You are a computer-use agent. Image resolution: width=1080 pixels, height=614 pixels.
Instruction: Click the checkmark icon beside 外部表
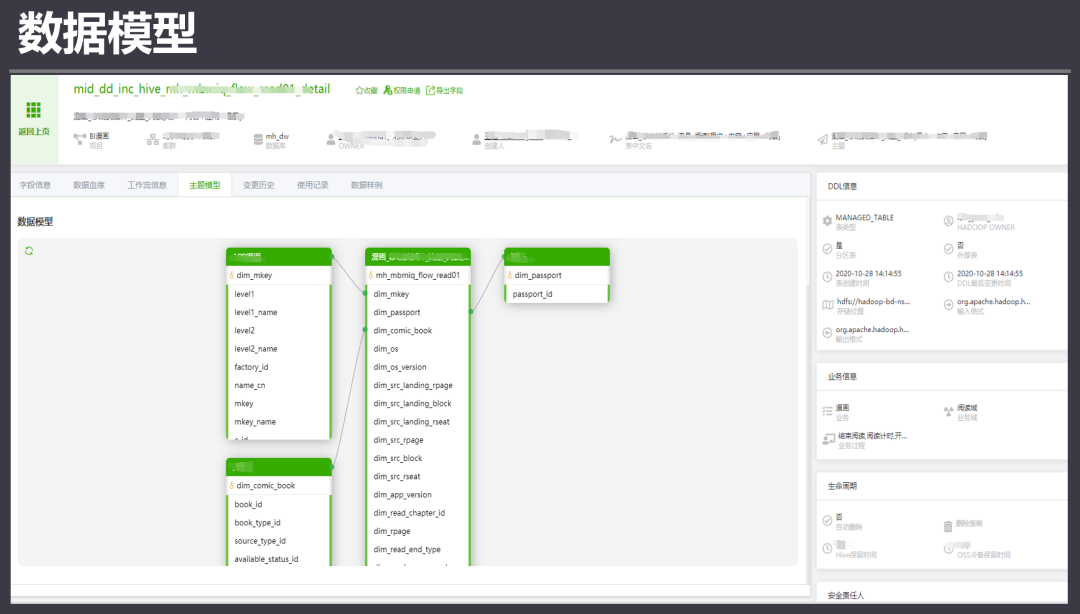[x=948, y=249]
